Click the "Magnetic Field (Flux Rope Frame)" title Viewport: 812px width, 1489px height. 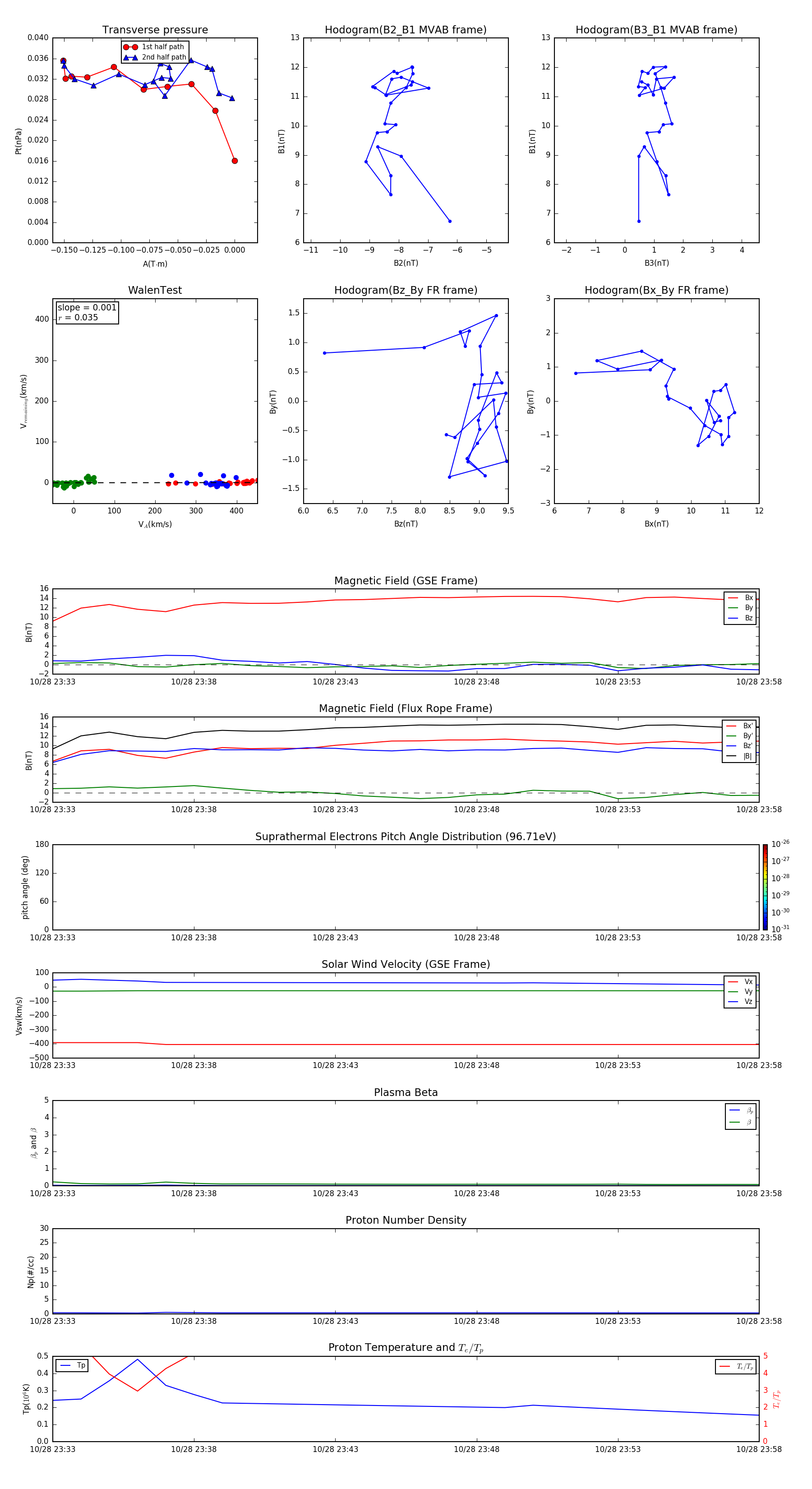[406, 709]
